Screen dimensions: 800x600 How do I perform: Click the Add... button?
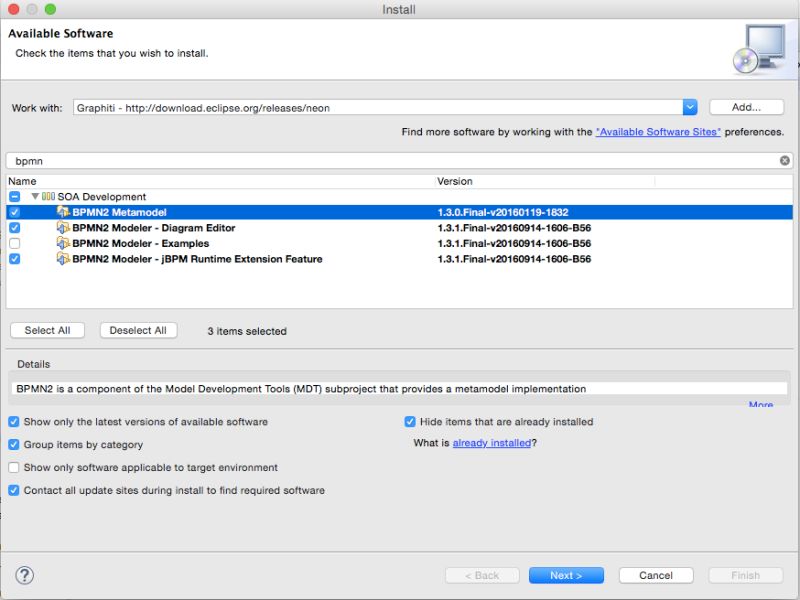746,107
